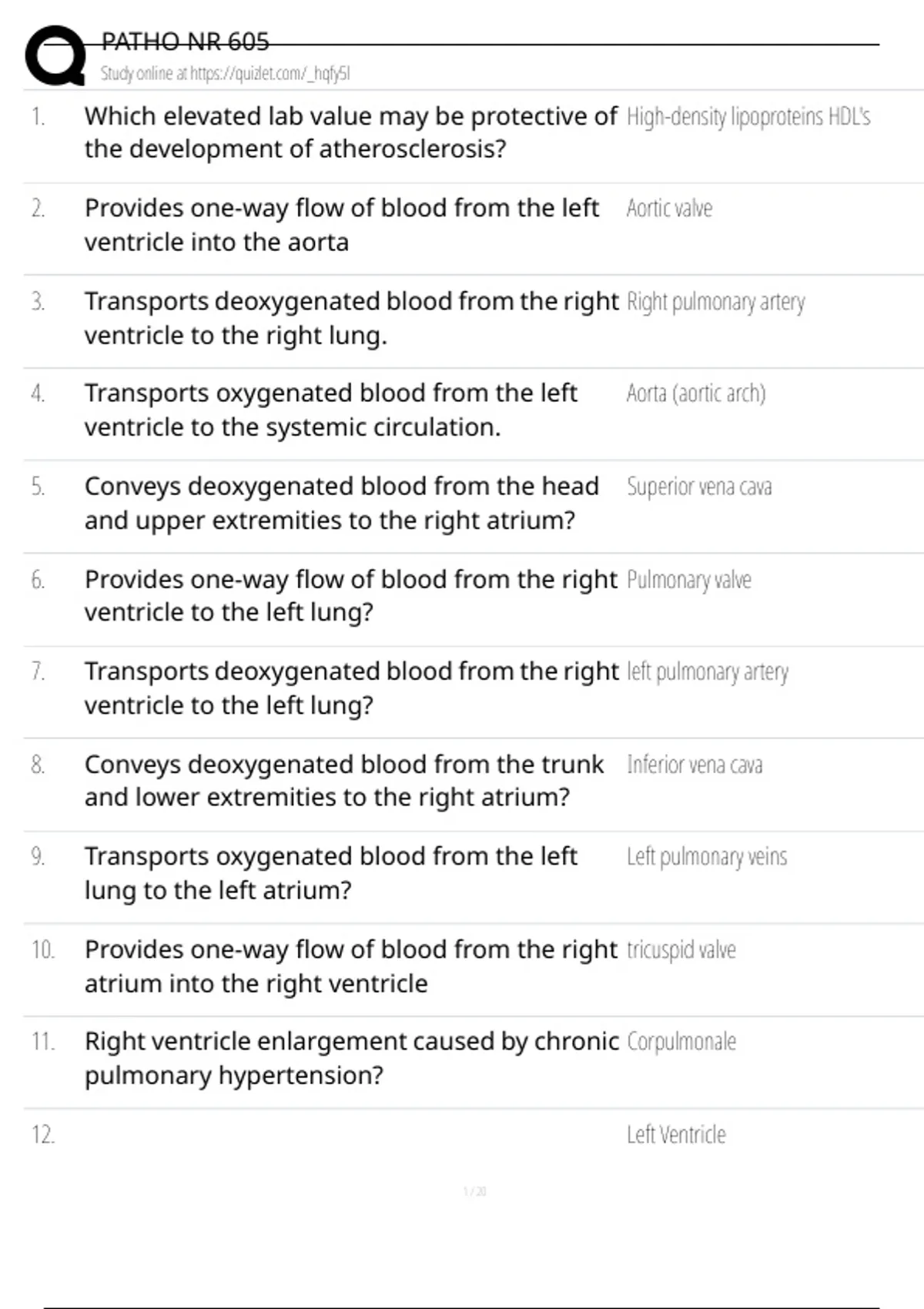
Task: Click the Quizlet Q logo icon
Action: point(55,55)
